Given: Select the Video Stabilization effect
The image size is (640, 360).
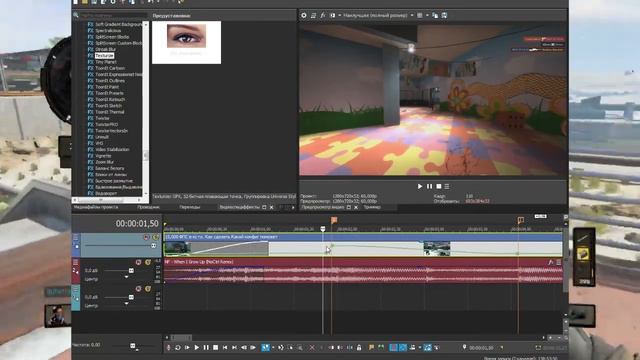Looking at the screenshot, I should (x=112, y=149).
